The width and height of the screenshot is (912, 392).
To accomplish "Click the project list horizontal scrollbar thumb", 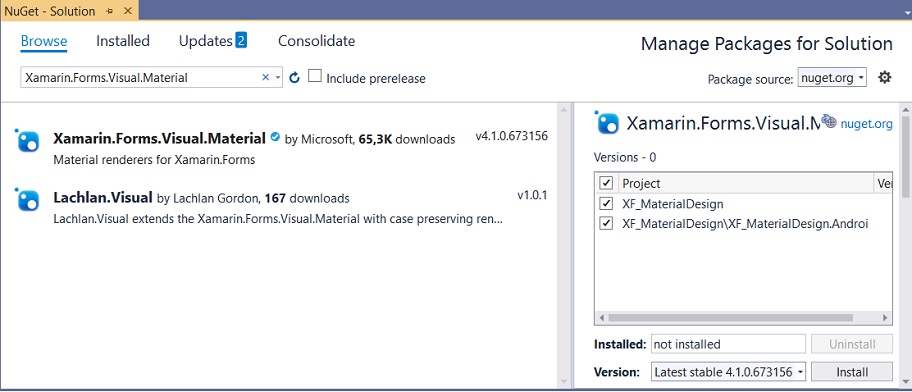I will click(x=731, y=318).
